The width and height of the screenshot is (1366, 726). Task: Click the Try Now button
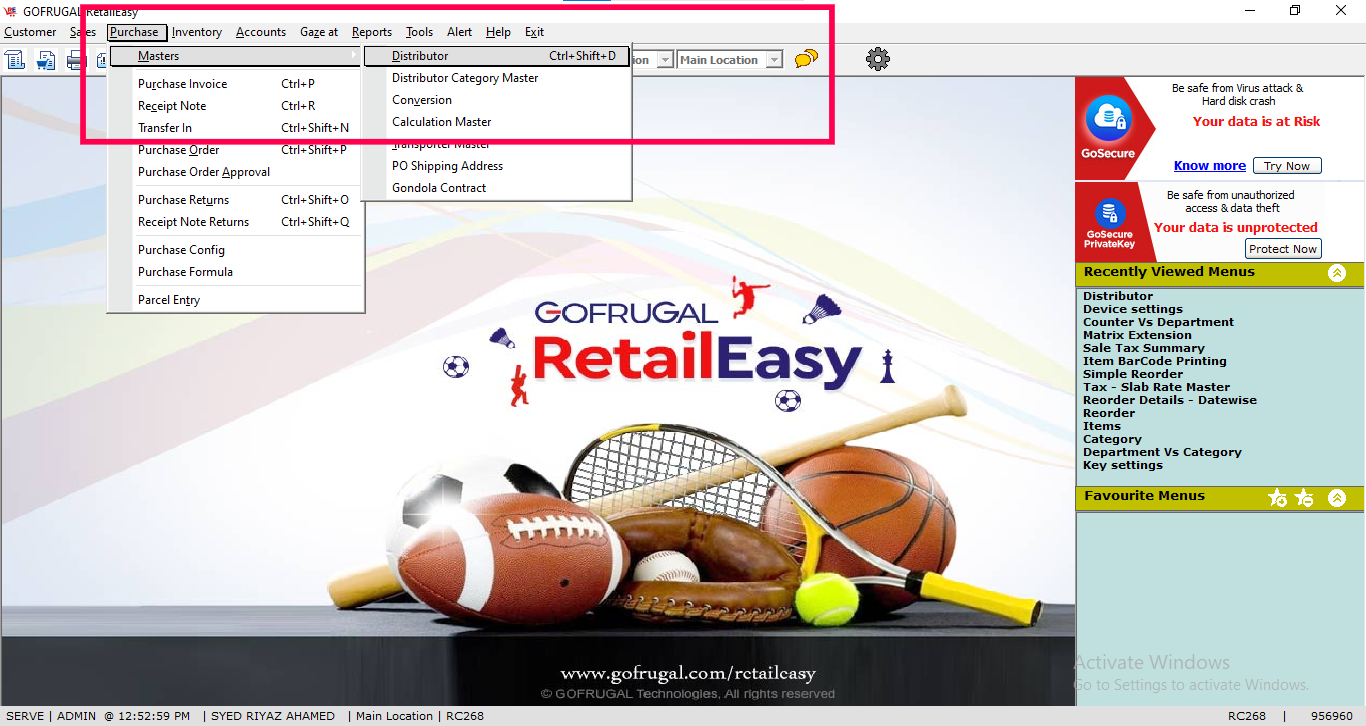click(1287, 166)
